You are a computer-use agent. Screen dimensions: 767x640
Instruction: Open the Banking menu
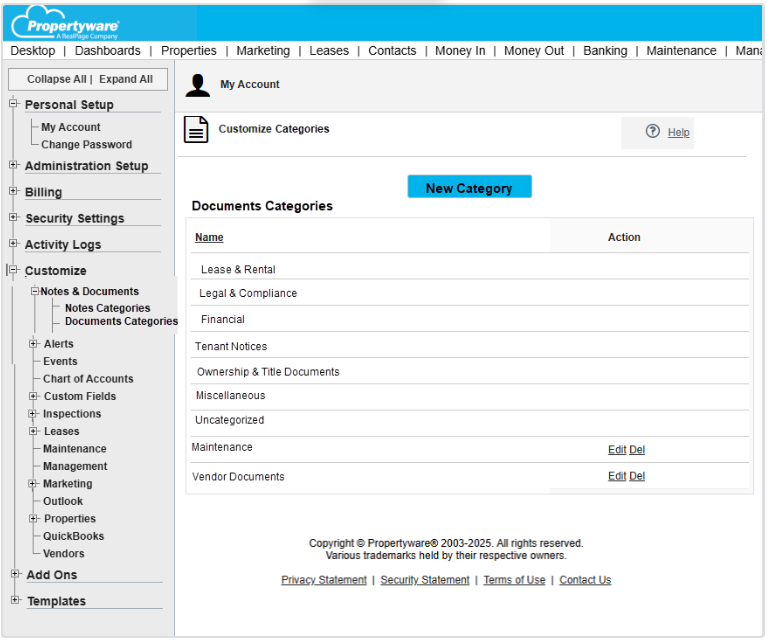pyautogui.click(x=605, y=51)
